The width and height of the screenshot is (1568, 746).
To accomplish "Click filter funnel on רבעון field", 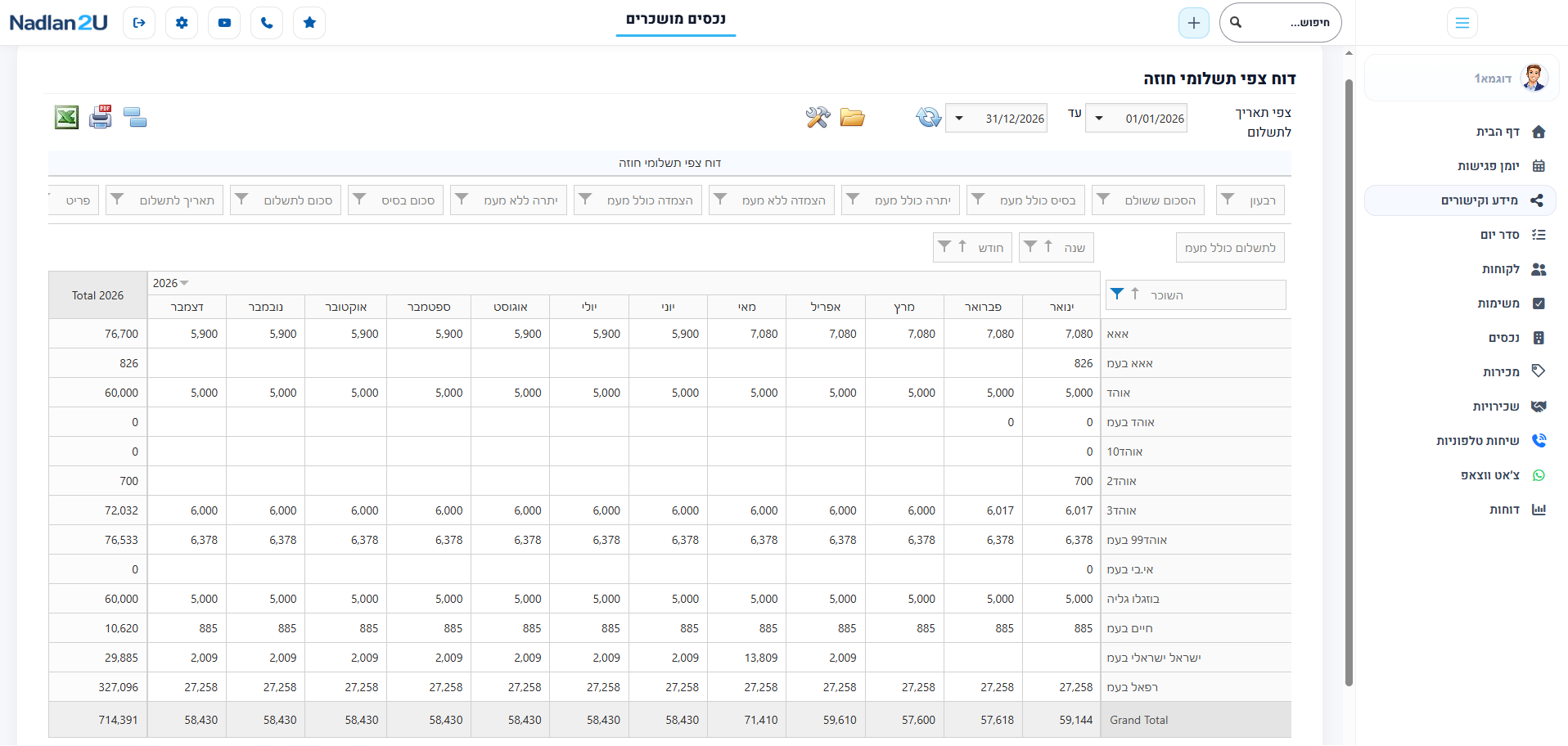I will (x=1228, y=199).
